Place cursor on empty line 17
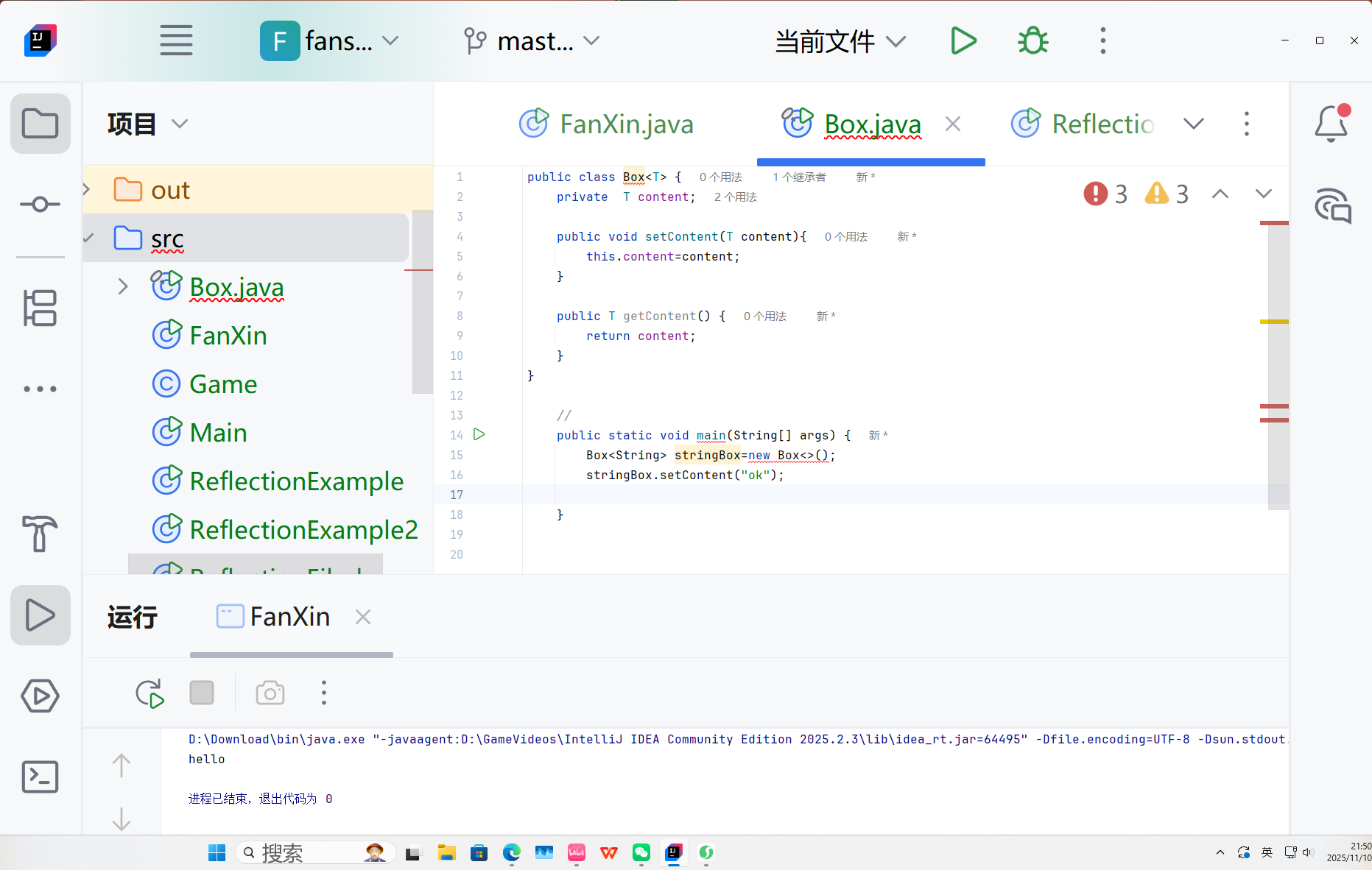 coord(895,495)
